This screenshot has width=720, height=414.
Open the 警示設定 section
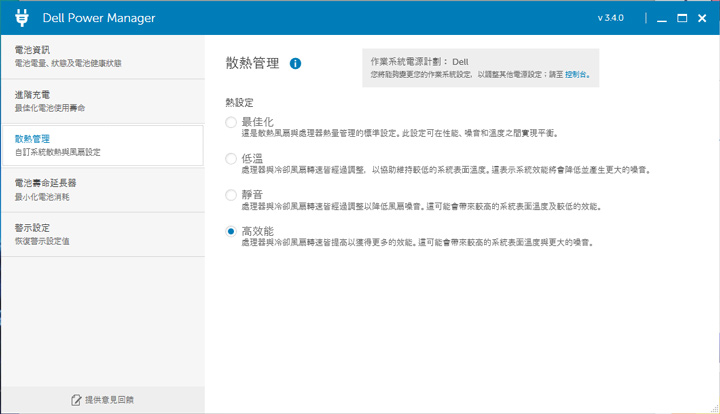[103, 234]
